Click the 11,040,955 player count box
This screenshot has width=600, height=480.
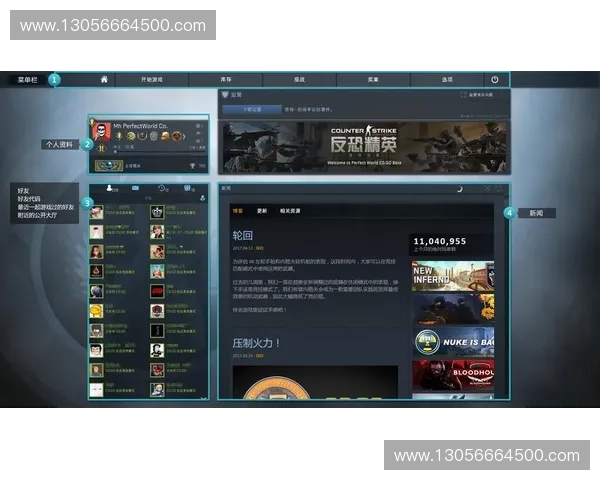coord(452,244)
